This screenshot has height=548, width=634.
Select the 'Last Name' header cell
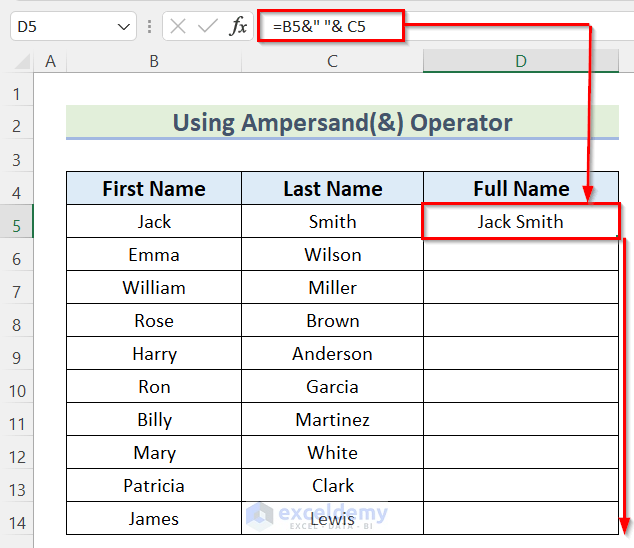point(332,188)
